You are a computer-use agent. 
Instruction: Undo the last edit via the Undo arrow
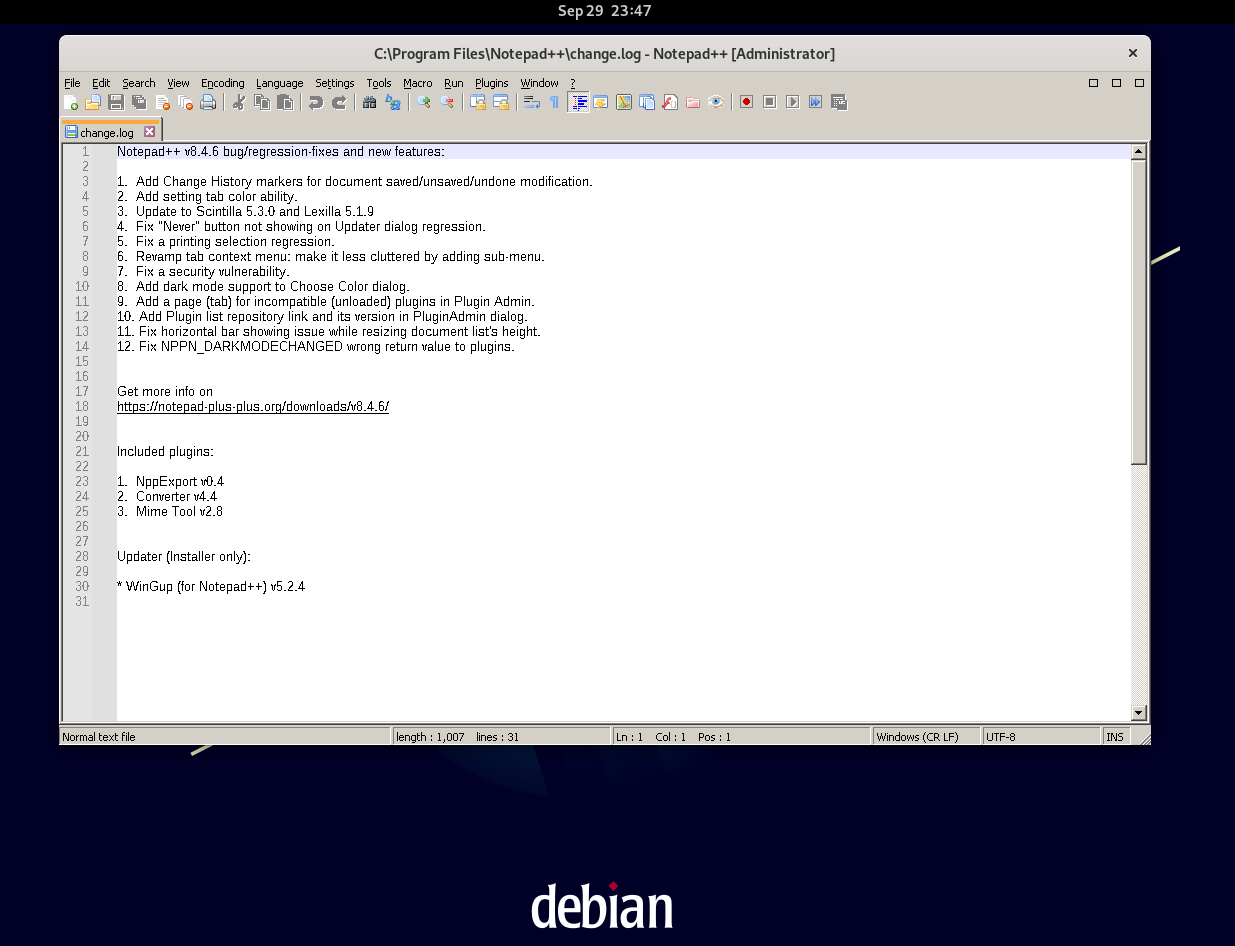click(x=315, y=101)
